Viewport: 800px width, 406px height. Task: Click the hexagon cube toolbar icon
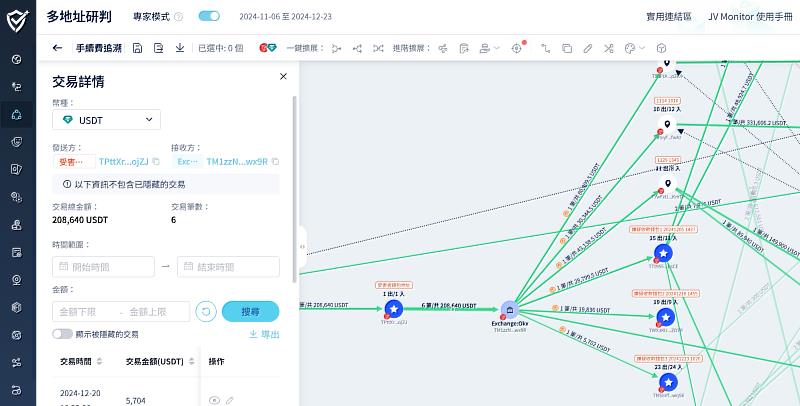point(661,48)
